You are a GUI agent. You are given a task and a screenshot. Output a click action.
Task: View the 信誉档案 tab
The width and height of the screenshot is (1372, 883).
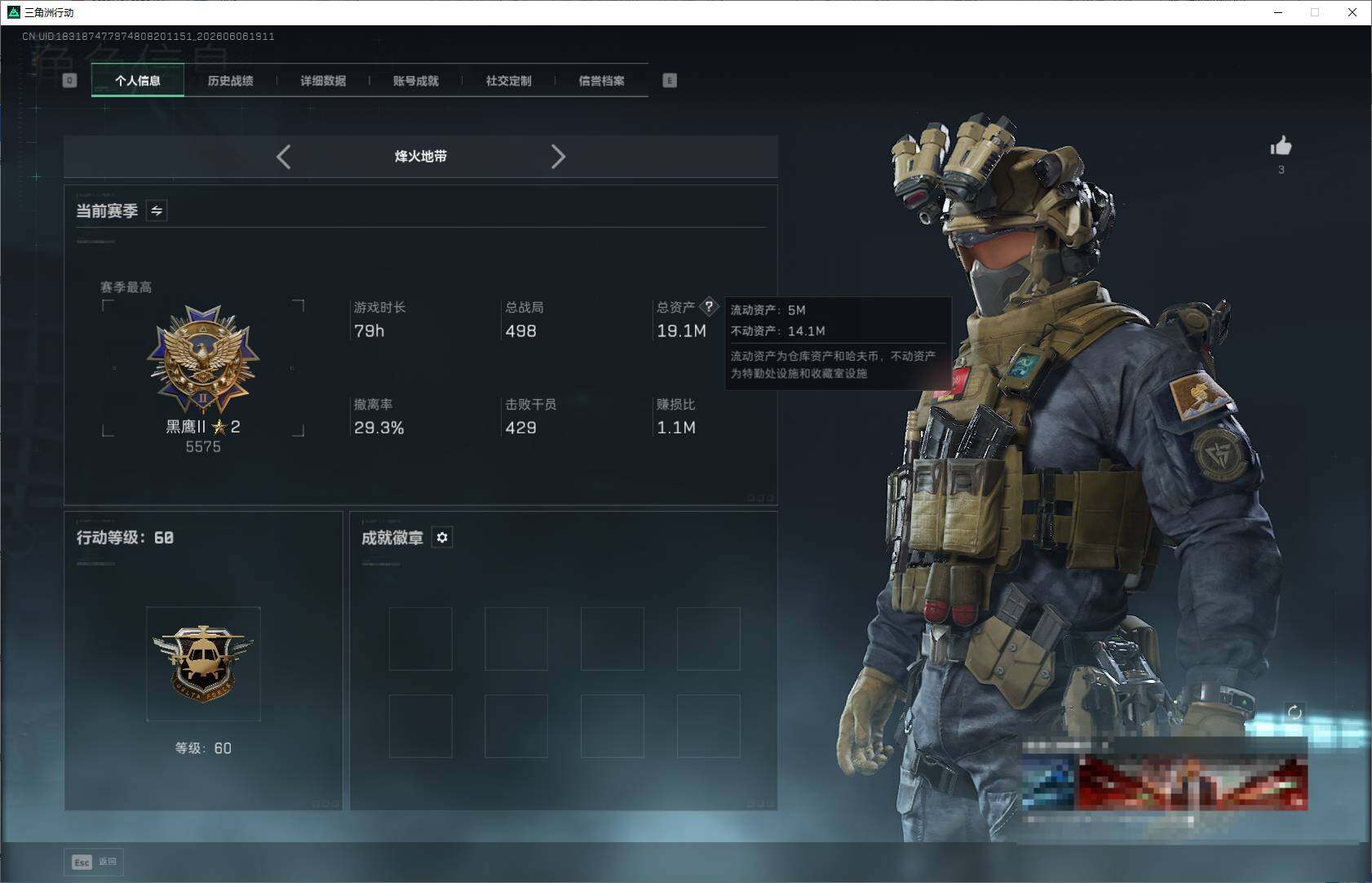[601, 80]
